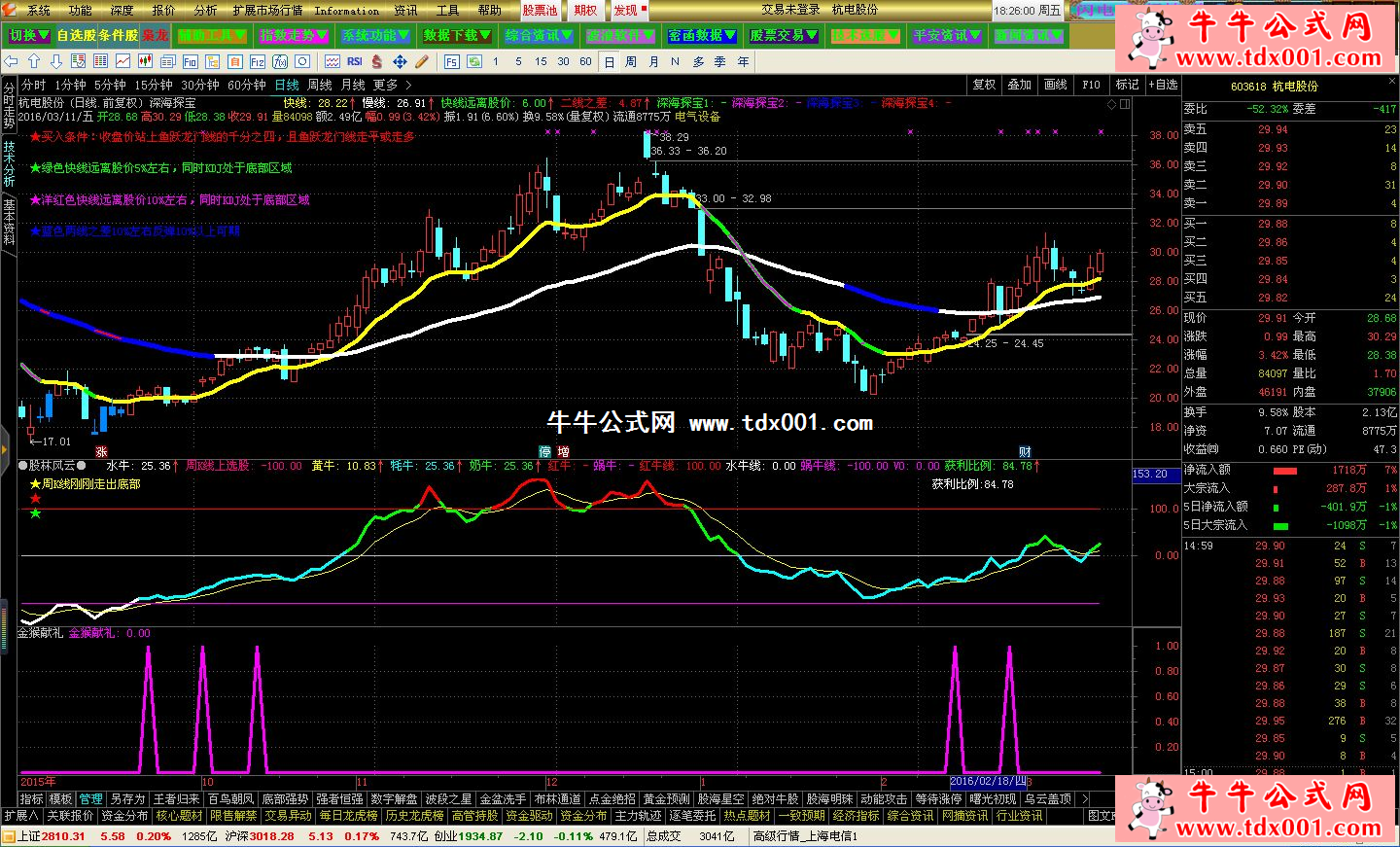The width and height of the screenshot is (1400, 847).
Task: Open the 扩展市场行情 menu
Action: click(x=267, y=10)
